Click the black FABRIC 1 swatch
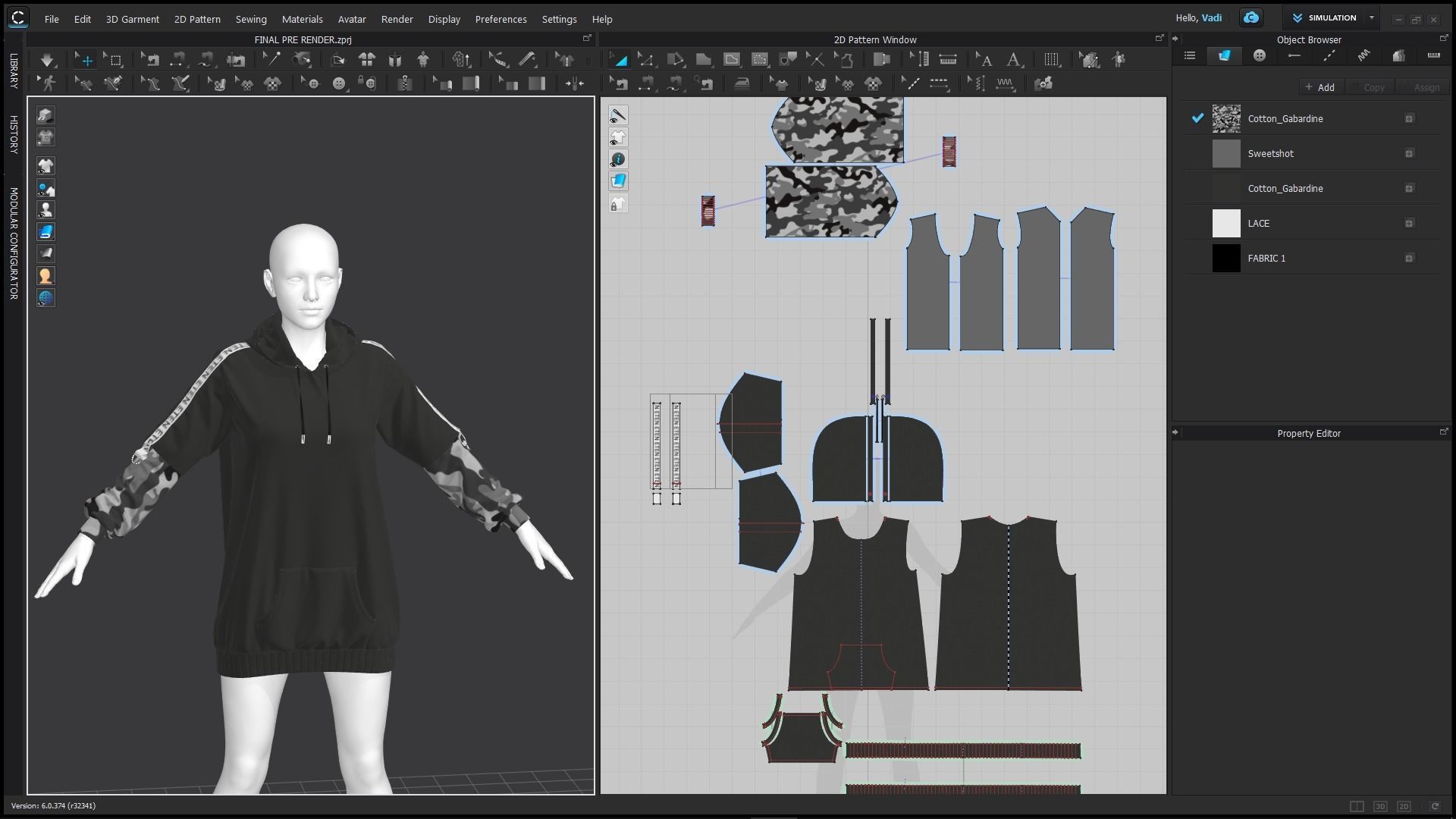 [1226, 258]
